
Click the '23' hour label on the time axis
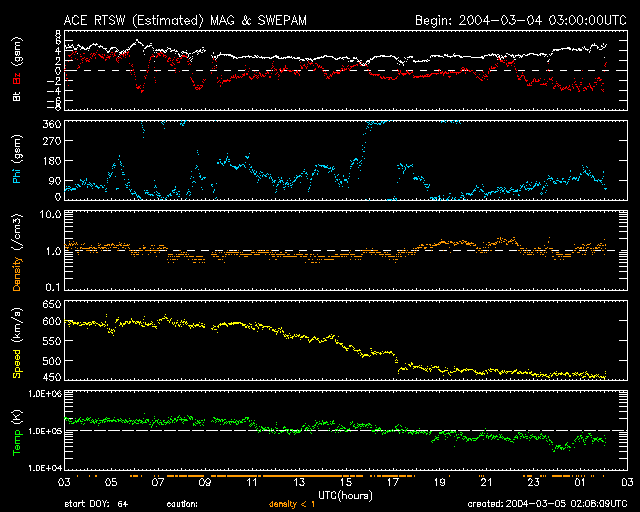533,483
